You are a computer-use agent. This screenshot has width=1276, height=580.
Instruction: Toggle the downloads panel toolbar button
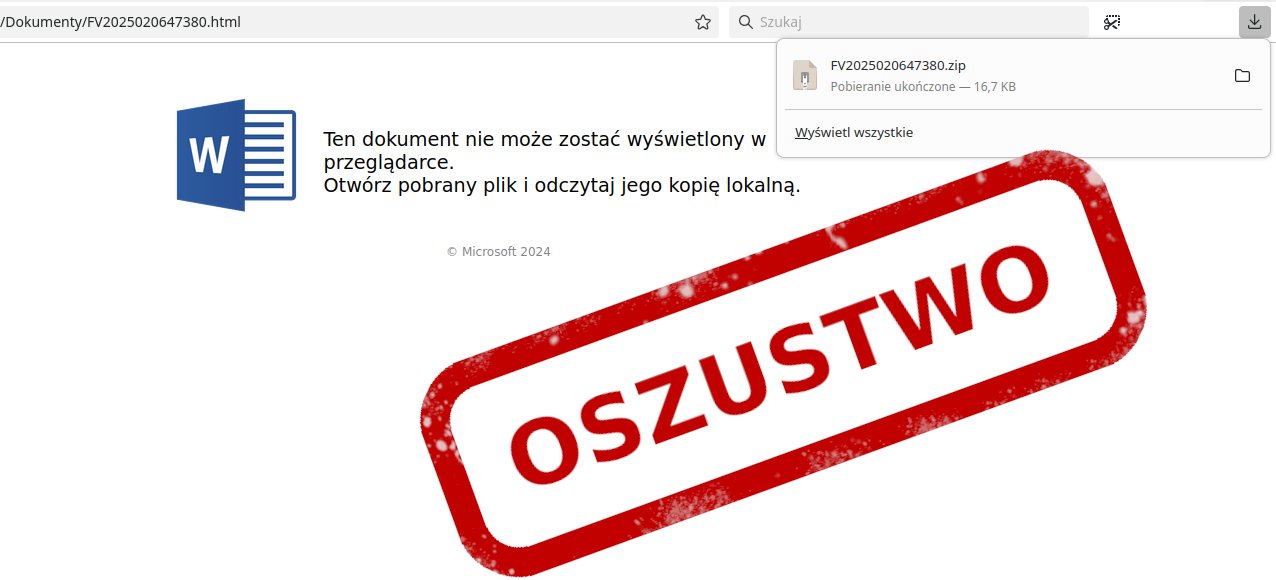(1254, 22)
